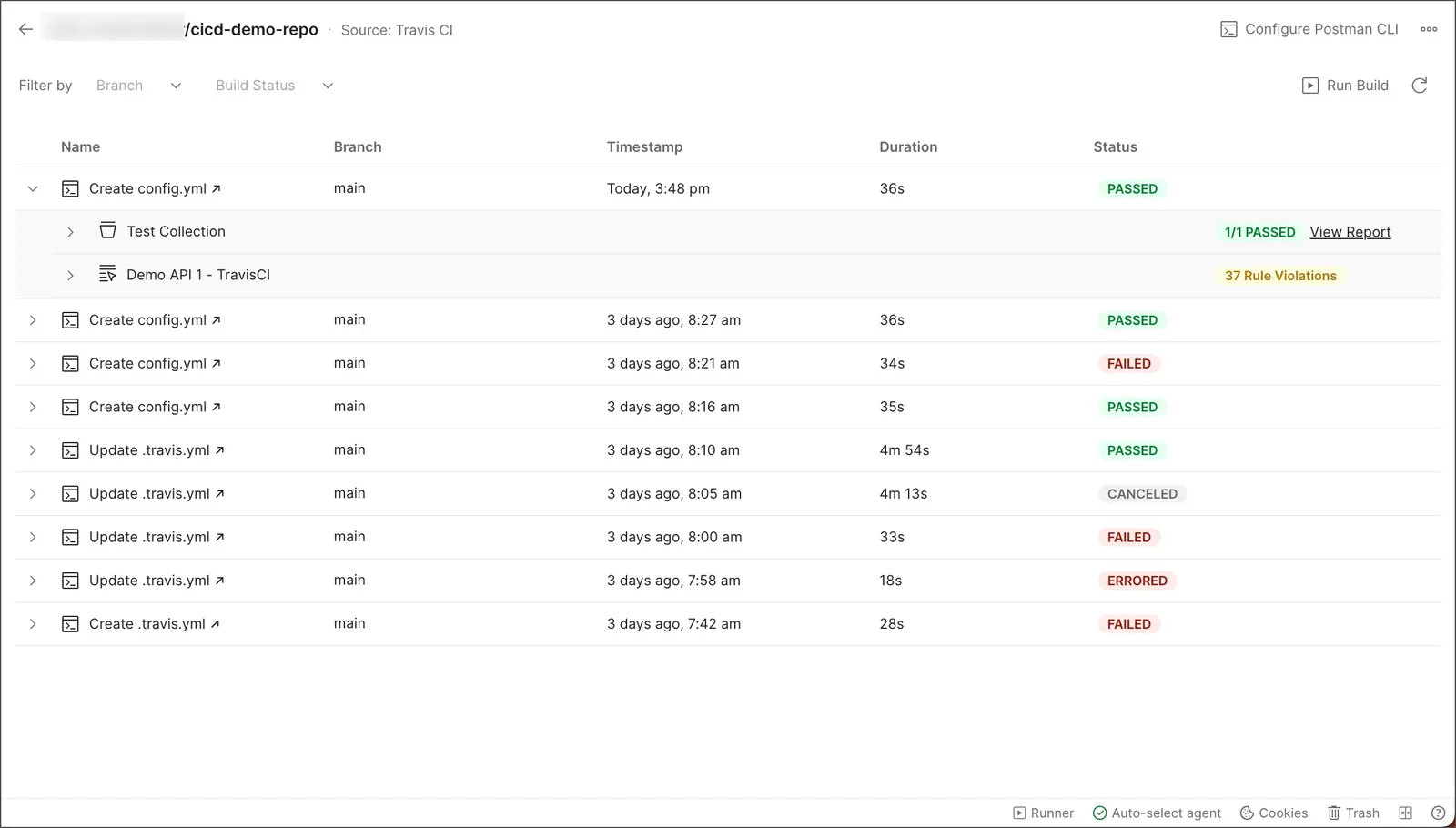Open external link for Create .travis.yml build
The width and height of the screenshot is (1456, 828).
pos(216,624)
